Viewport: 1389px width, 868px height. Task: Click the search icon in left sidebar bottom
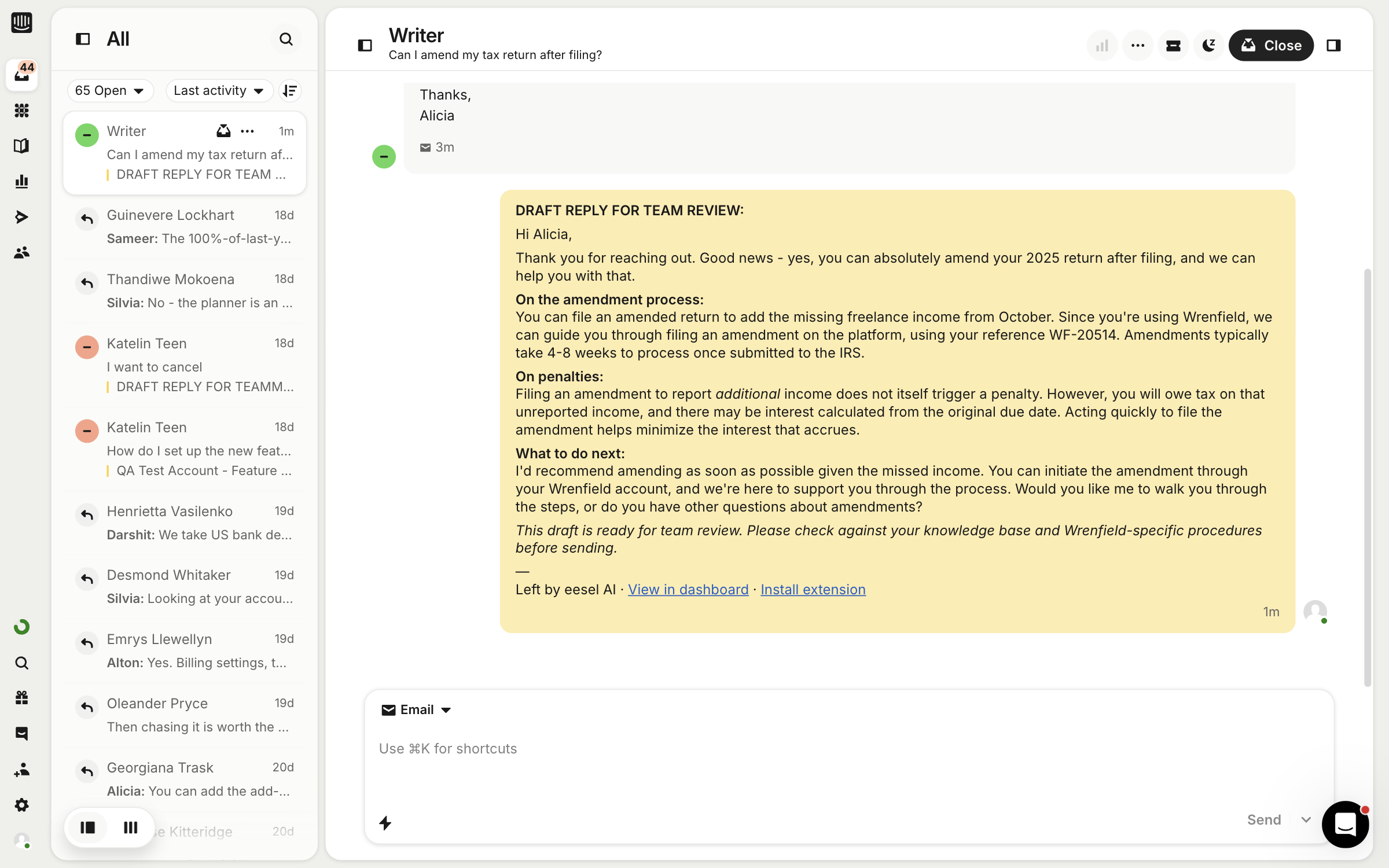tap(22, 663)
